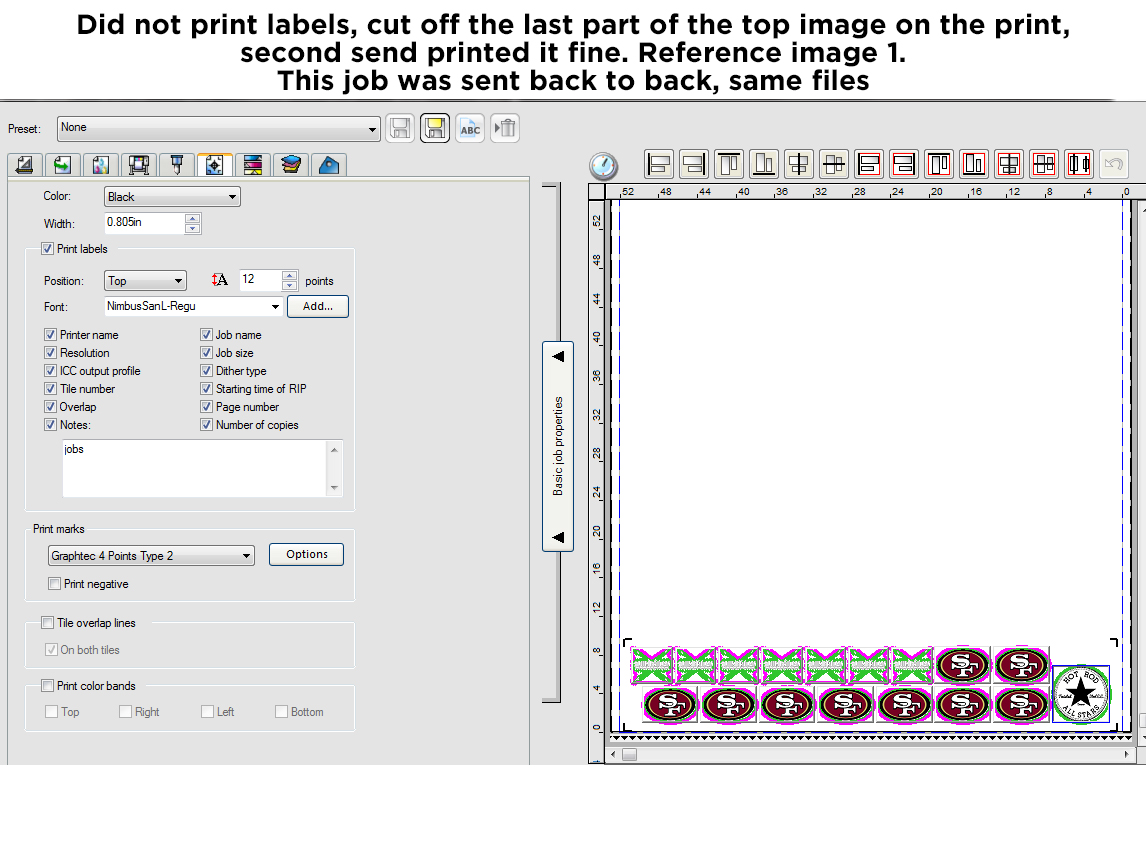Viewport: 1146px width, 864px height.
Task: Click into the Notes text area
Action: 194,469
